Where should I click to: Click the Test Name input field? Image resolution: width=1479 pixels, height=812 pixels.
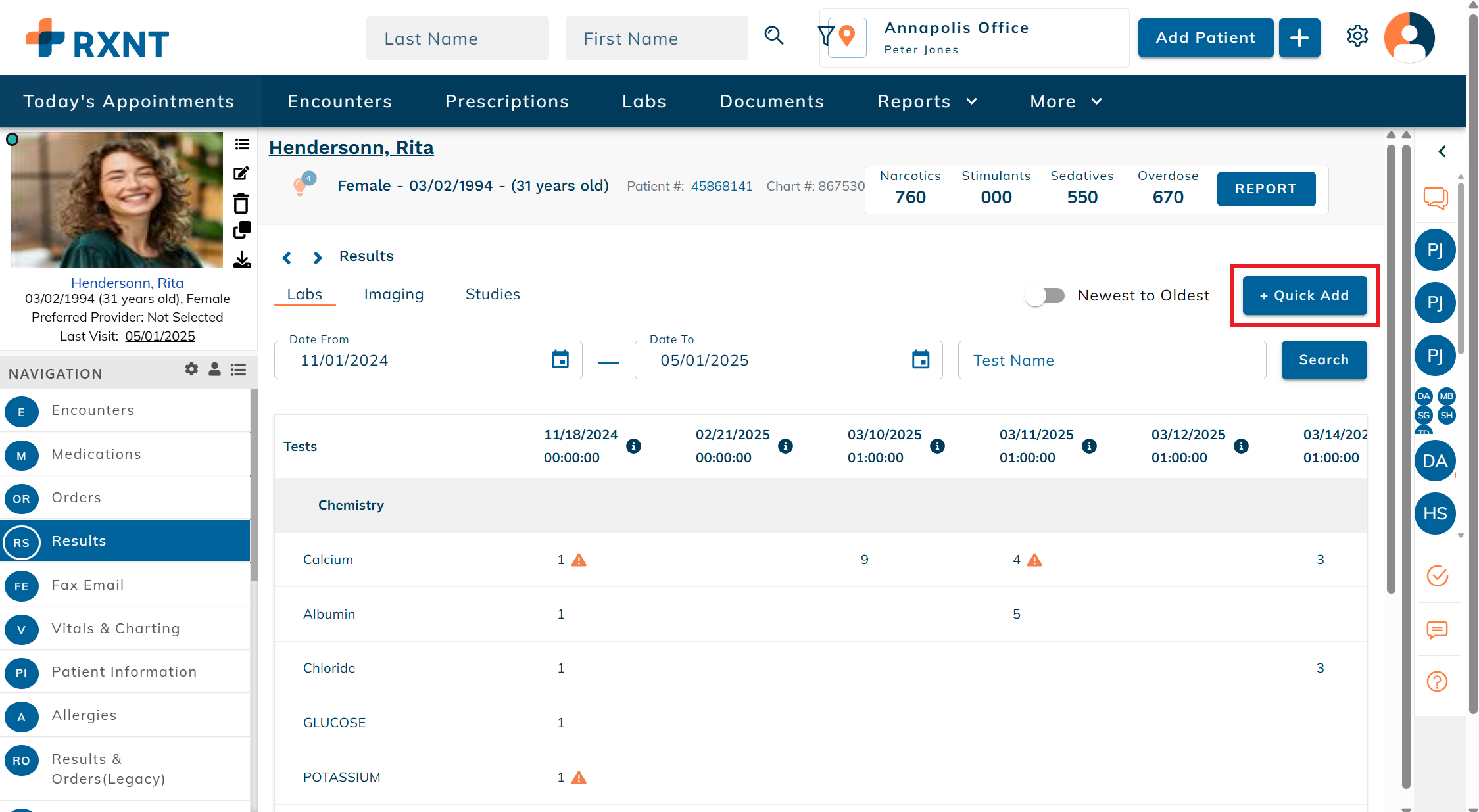click(x=1112, y=360)
